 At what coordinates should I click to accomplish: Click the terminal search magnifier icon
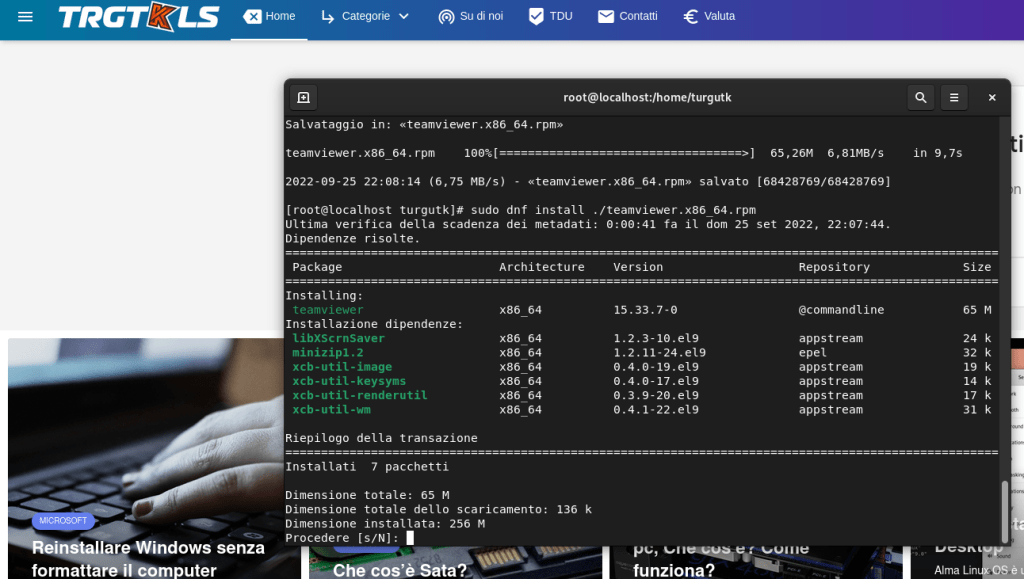coord(920,97)
